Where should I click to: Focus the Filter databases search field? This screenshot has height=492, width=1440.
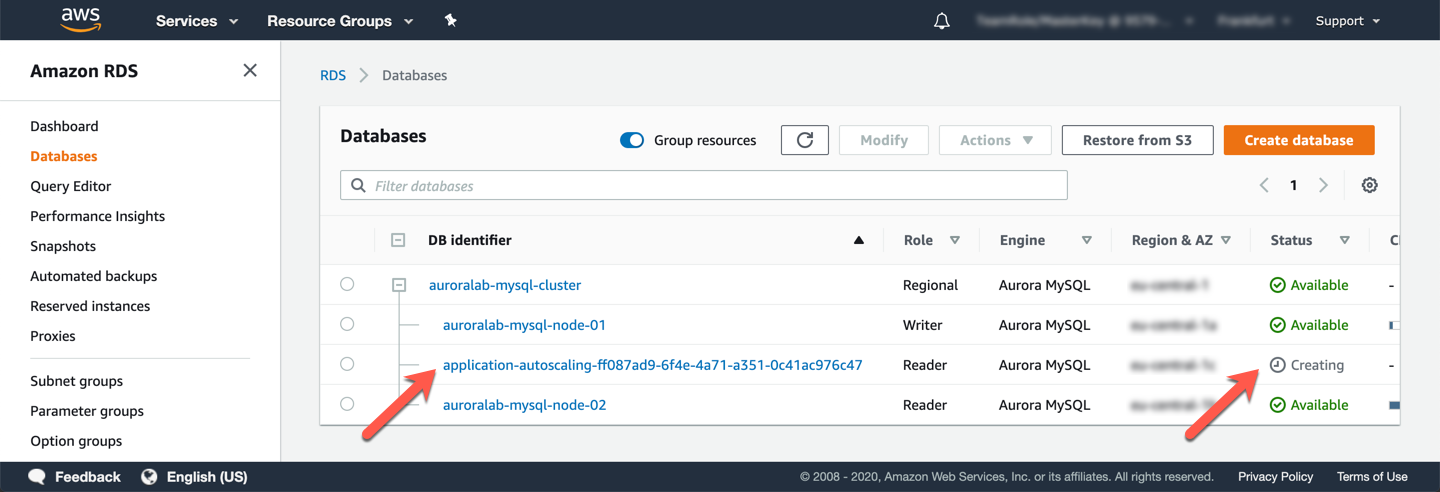point(704,185)
